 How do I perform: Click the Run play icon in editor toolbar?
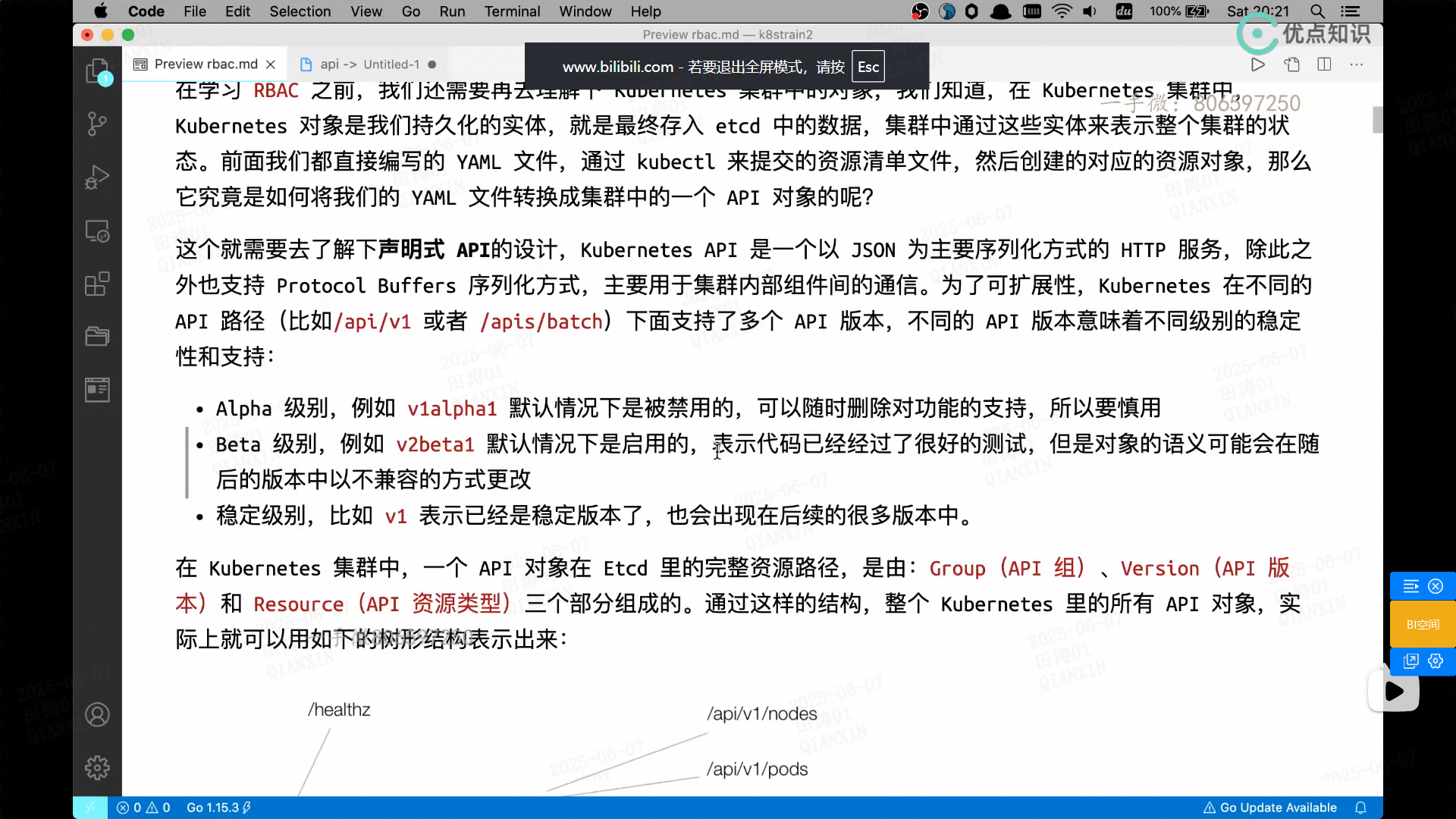1257,64
